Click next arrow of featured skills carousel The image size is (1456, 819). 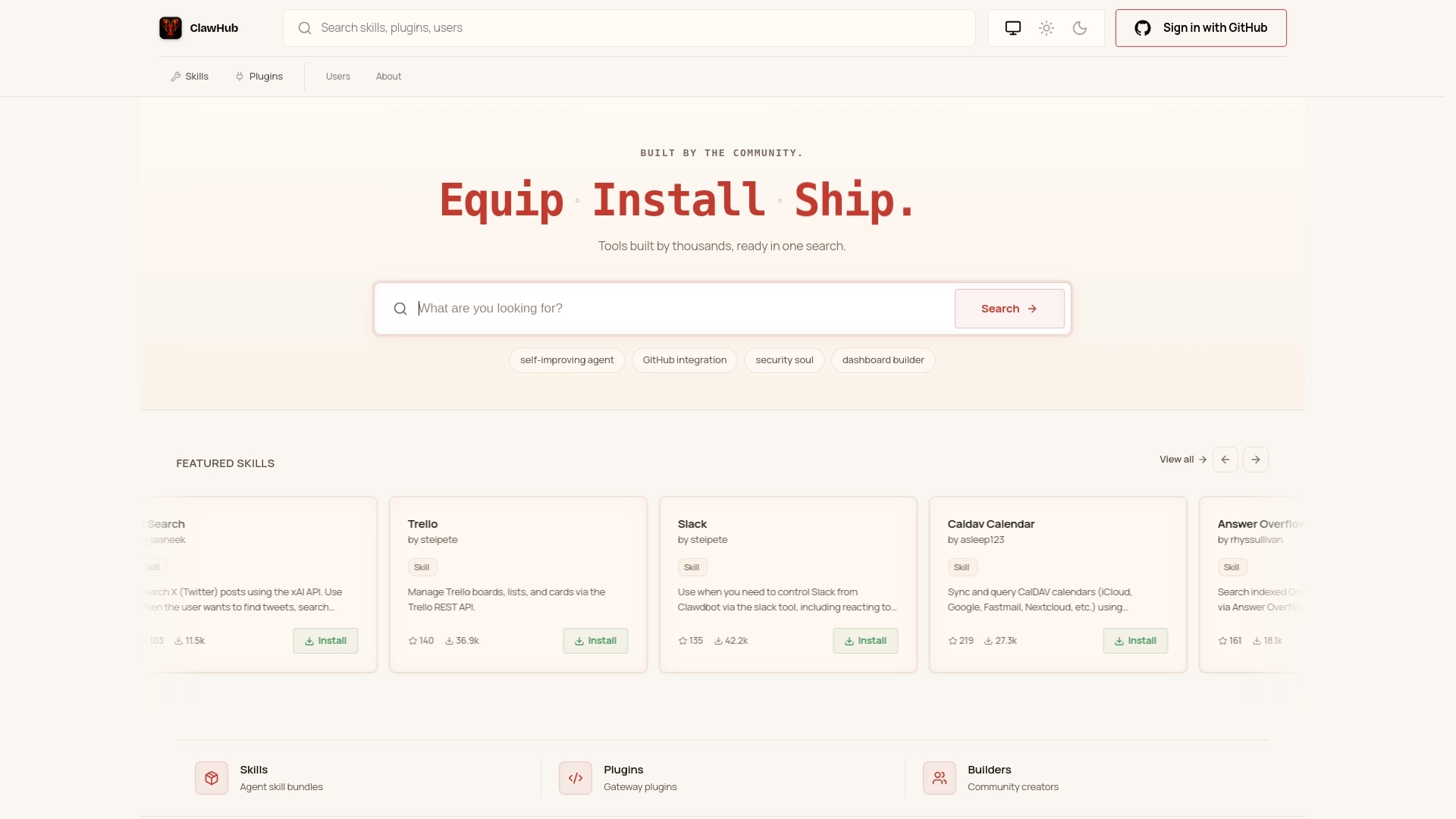(1256, 460)
